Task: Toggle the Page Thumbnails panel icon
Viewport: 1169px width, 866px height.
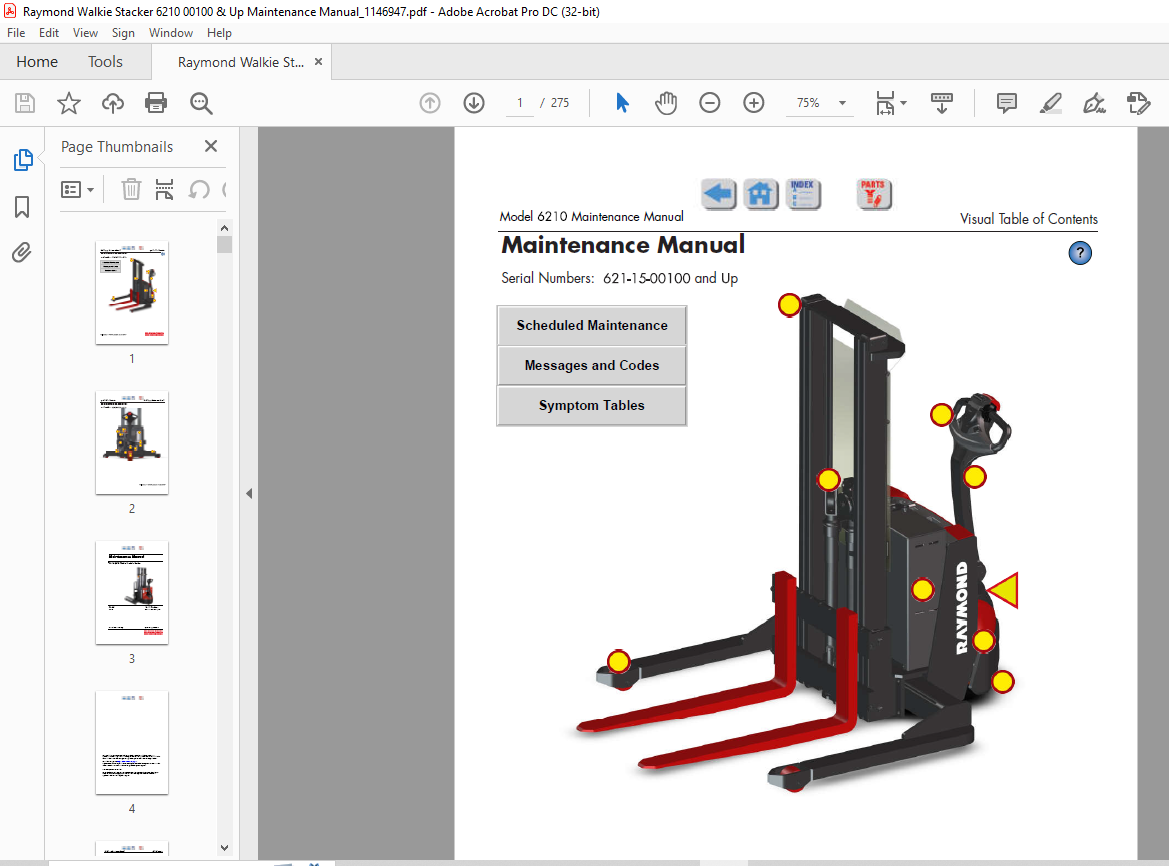Action: coord(22,160)
